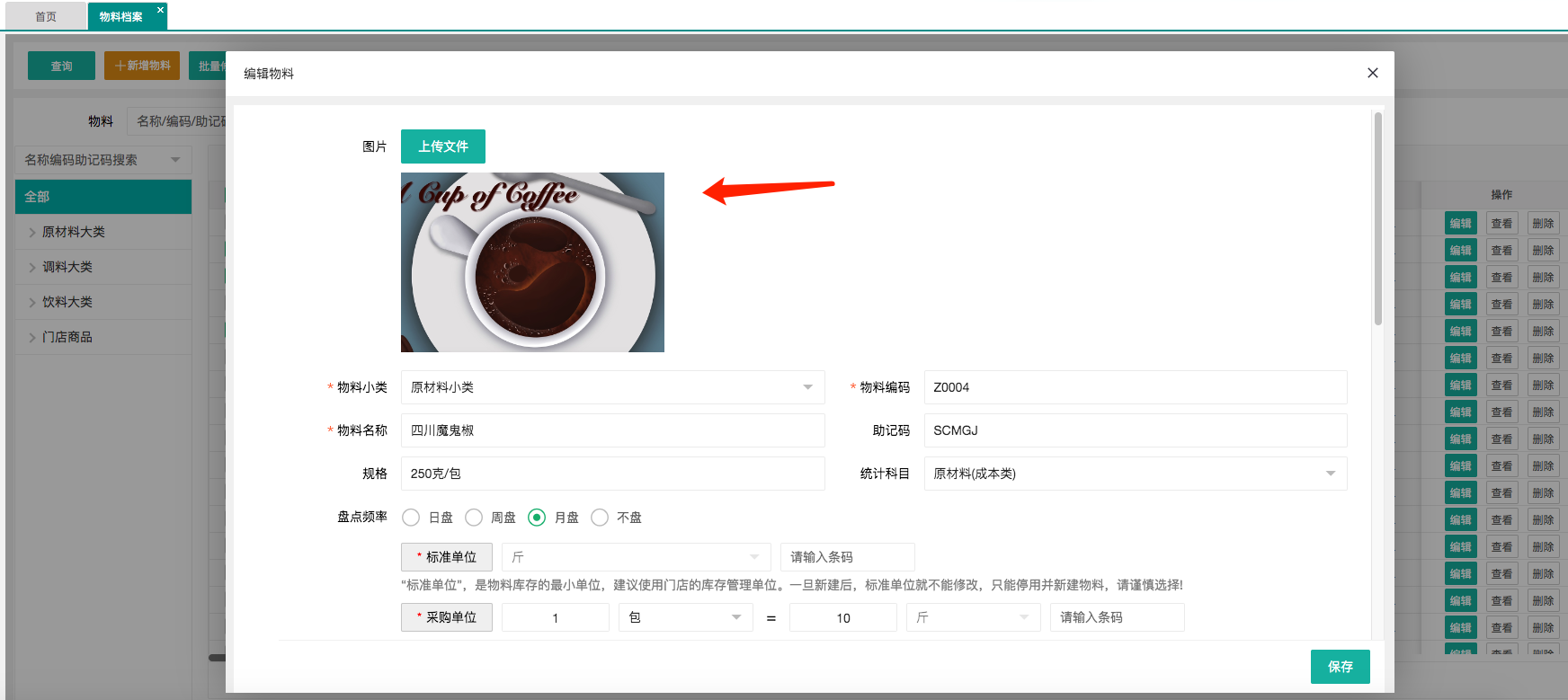Click the dialog's vertical scrollbar
Screen dimensions: 1568x700
1377,218
